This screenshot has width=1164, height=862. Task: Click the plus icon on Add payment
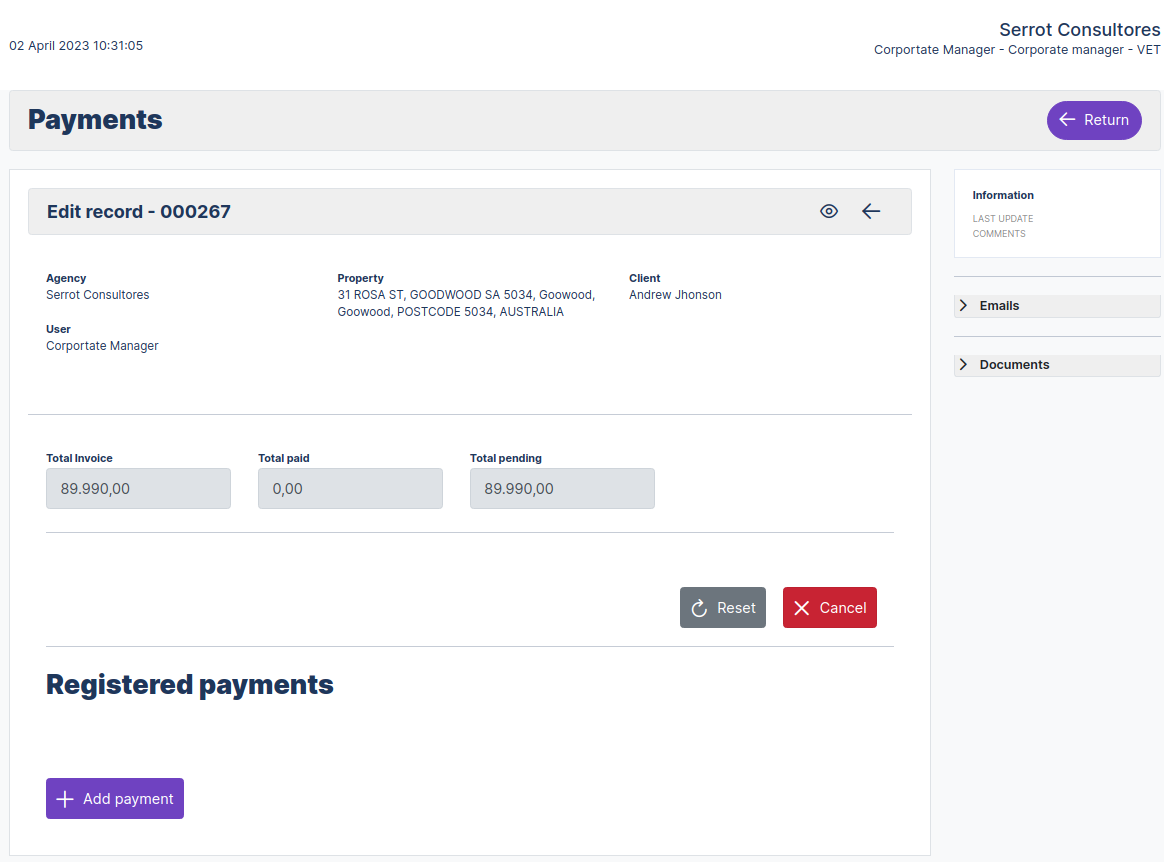[x=64, y=798]
